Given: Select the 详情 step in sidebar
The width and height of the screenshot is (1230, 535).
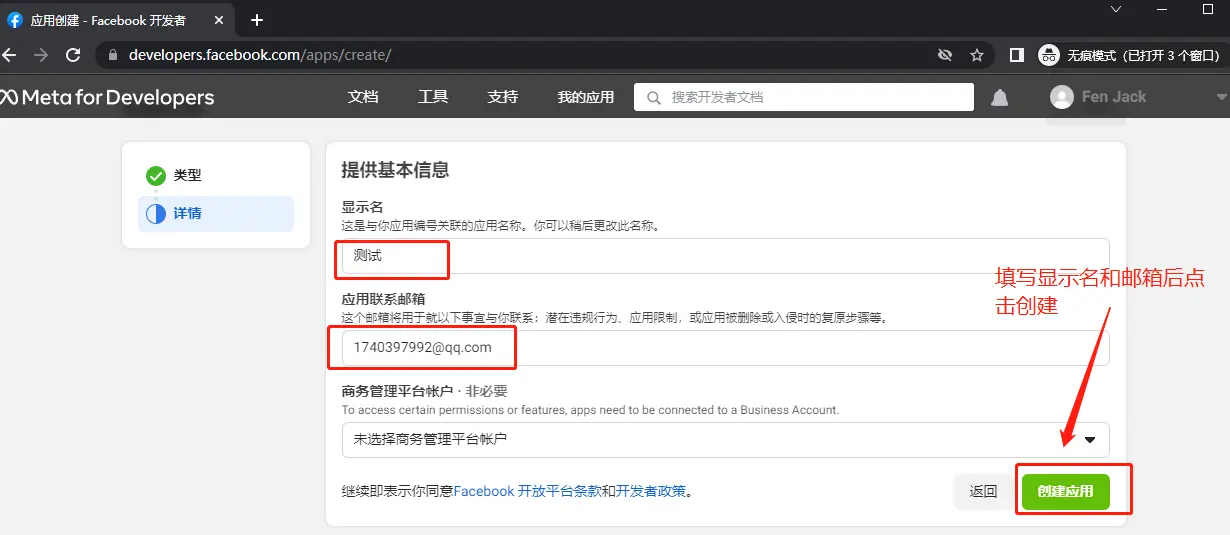Looking at the screenshot, I should coord(216,214).
